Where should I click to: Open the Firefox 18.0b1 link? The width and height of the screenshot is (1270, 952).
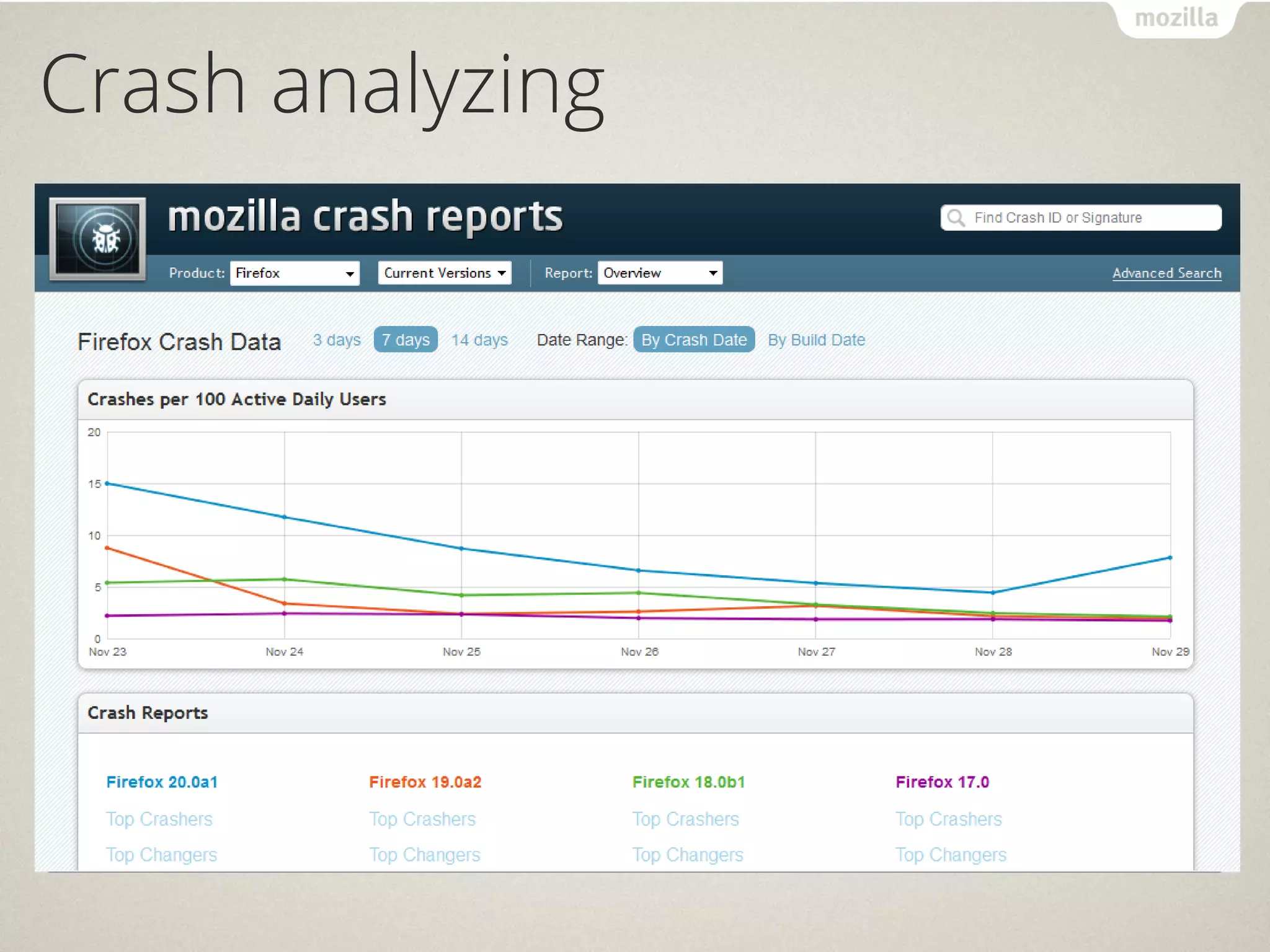[x=688, y=782]
